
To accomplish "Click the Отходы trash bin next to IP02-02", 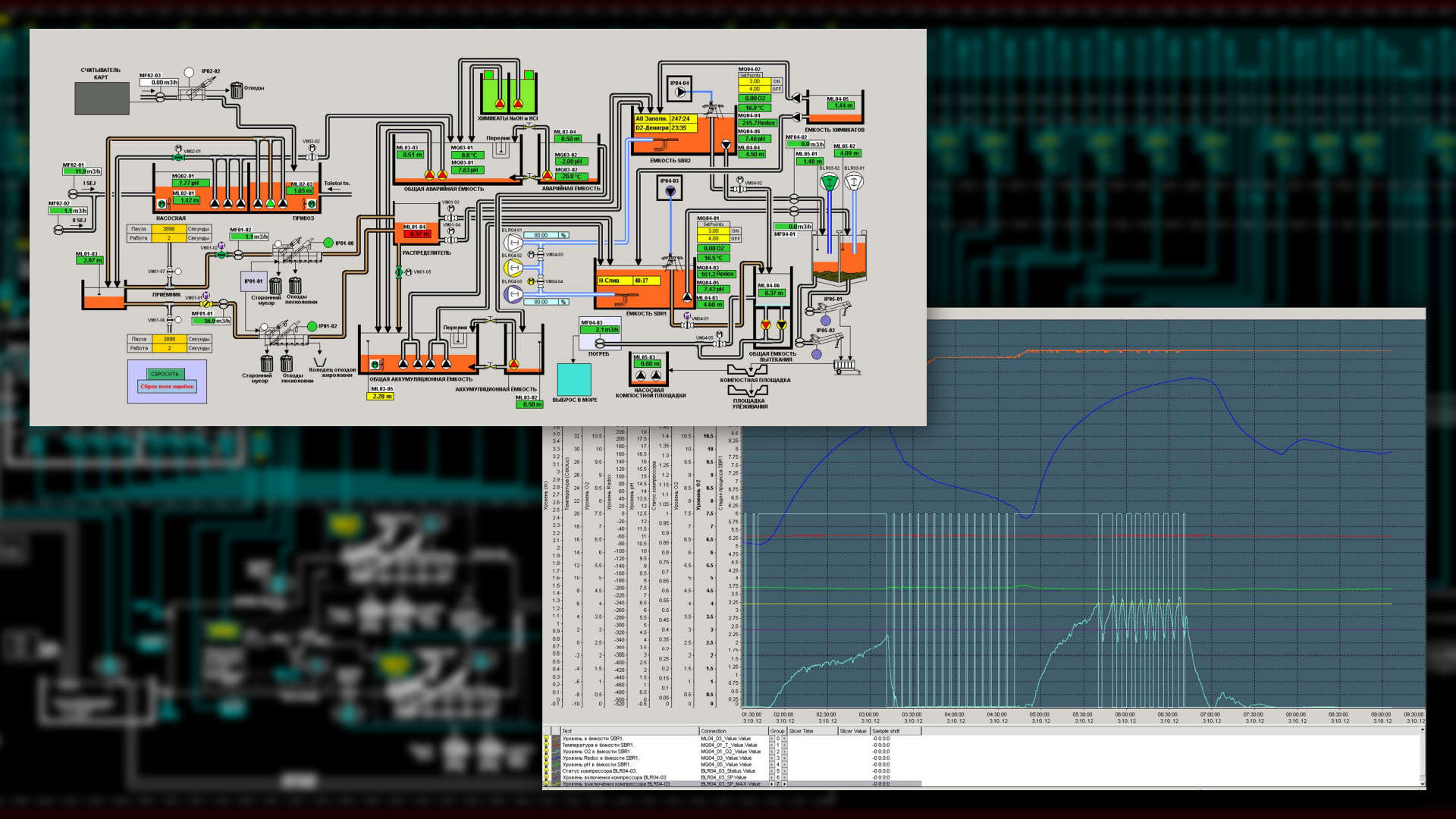I will 237,90.
